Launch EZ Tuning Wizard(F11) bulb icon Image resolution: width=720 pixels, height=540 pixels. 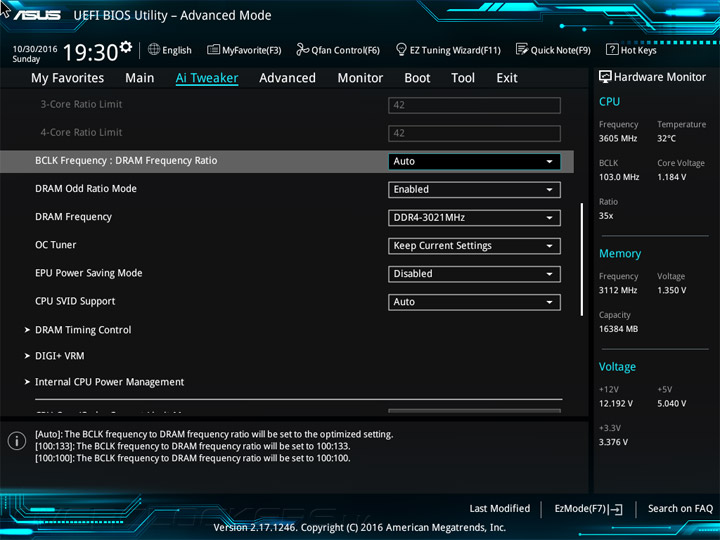(x=401, y=50)
